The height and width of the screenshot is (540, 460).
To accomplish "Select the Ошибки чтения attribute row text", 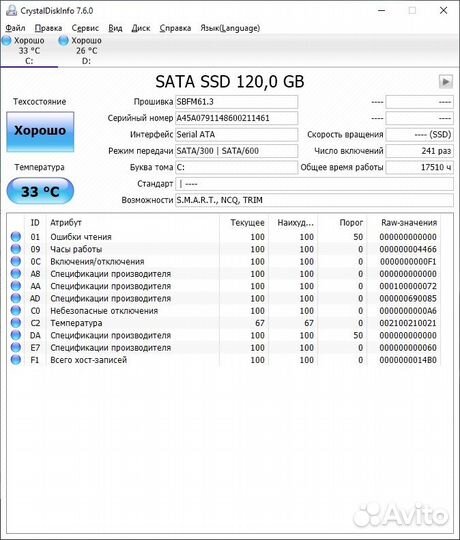I will [x=81, y=237].
